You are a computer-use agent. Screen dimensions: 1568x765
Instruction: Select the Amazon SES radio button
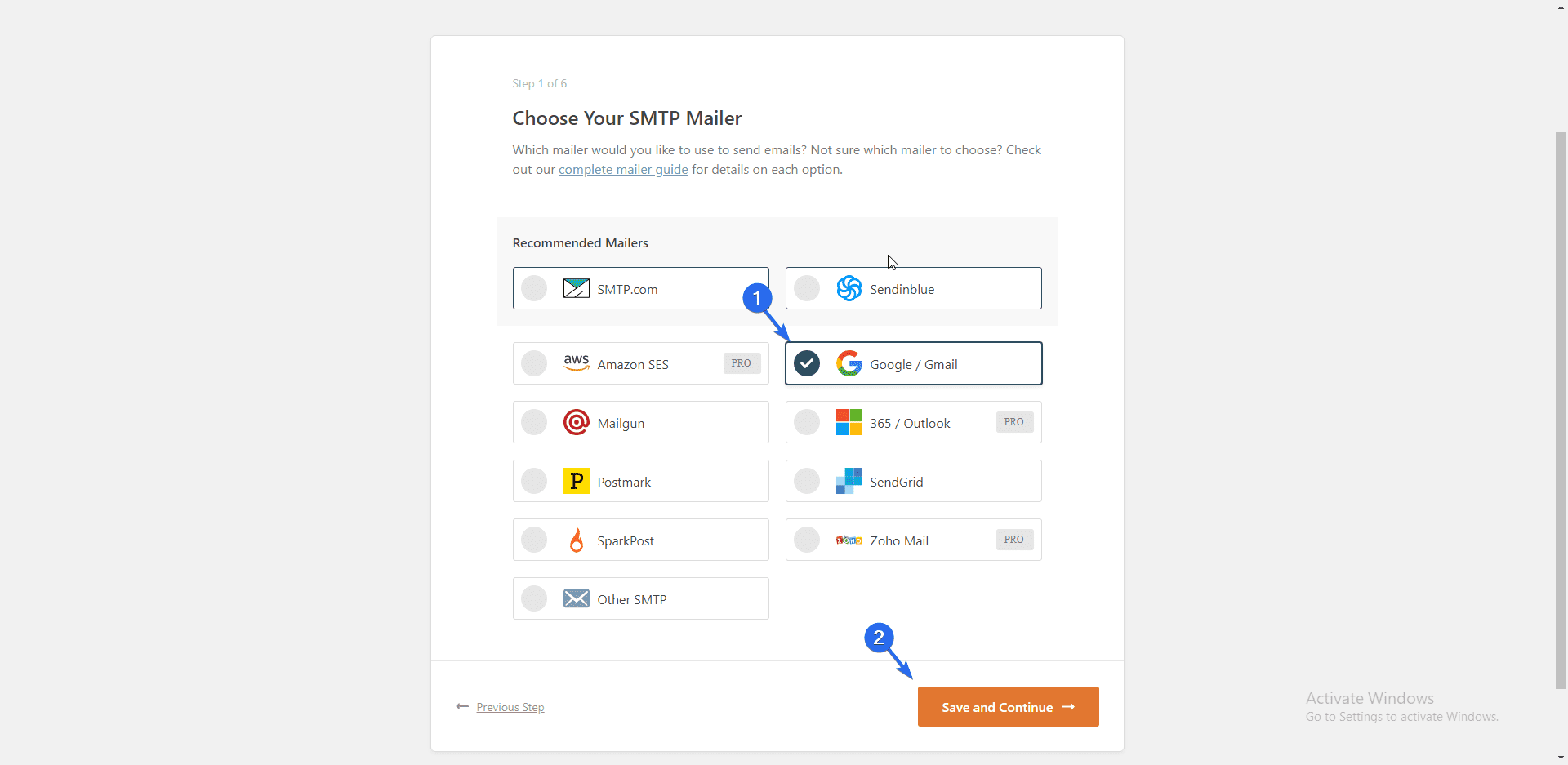[534, 363]
